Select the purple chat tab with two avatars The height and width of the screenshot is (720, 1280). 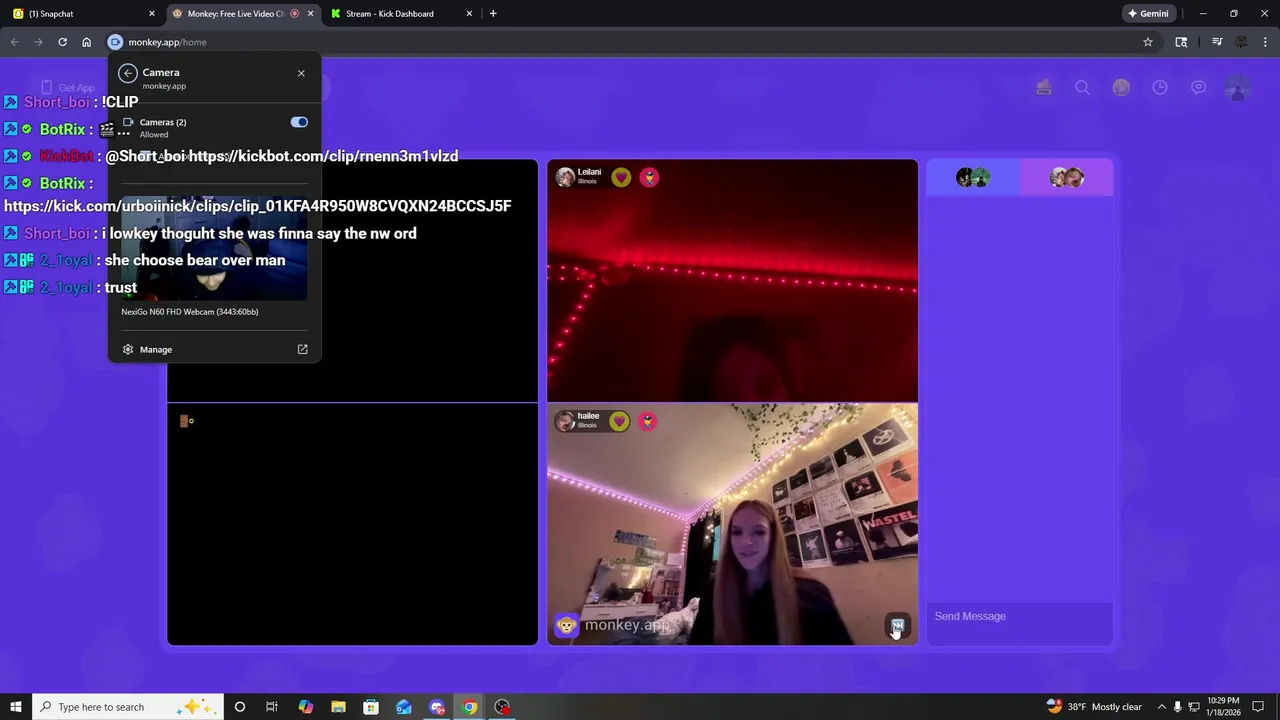tap(1066, 178)
